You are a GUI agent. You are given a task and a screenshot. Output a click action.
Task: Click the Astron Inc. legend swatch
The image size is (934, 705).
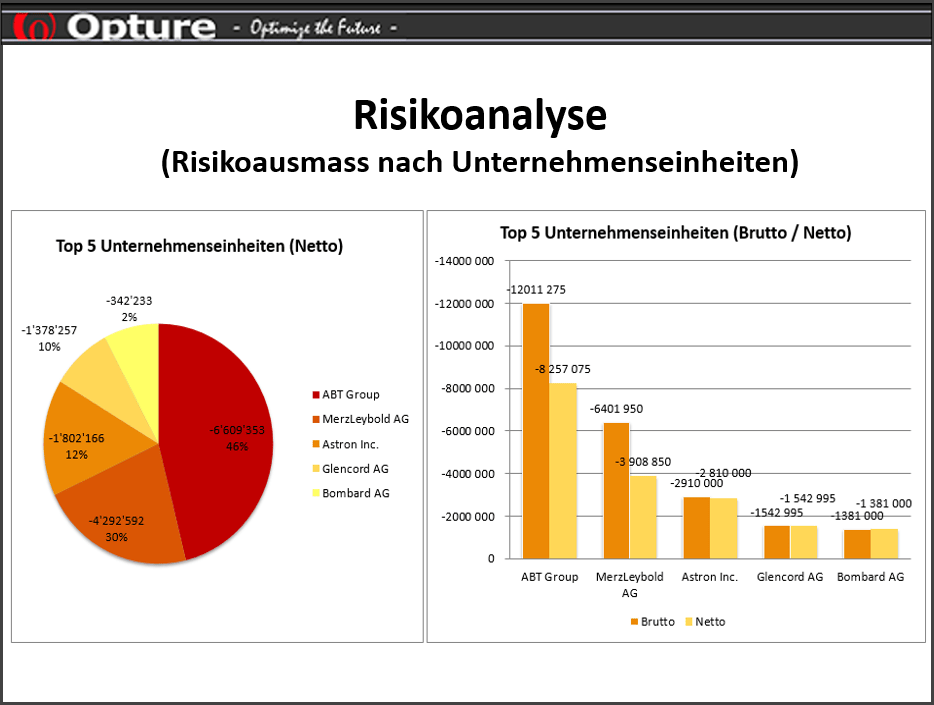(x=315, y=444)
